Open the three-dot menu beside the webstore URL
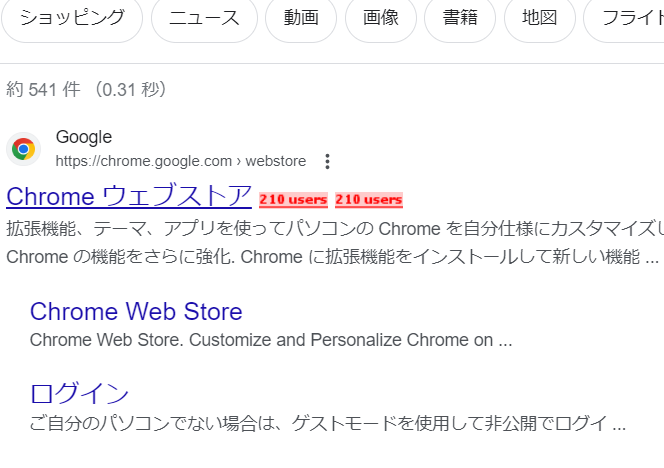Image resolution: width=664 pixels, height=468 pixels. click(327, 161)
